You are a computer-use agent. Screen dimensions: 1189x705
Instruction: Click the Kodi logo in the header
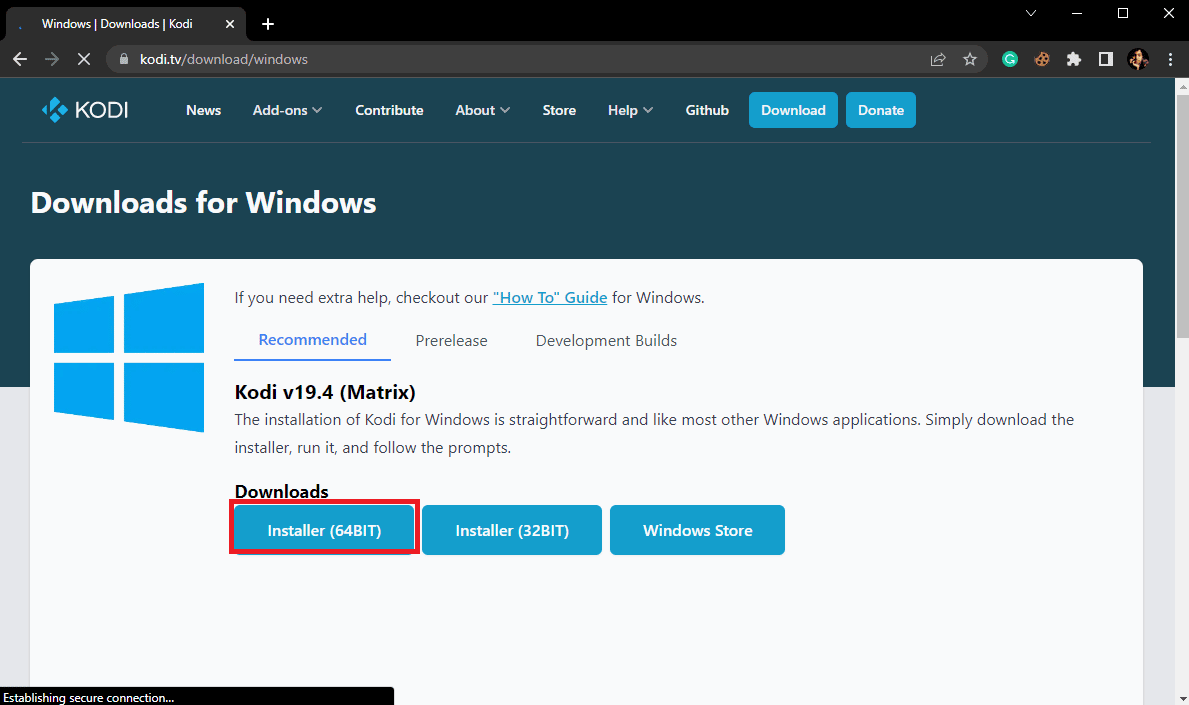[85, 110]
